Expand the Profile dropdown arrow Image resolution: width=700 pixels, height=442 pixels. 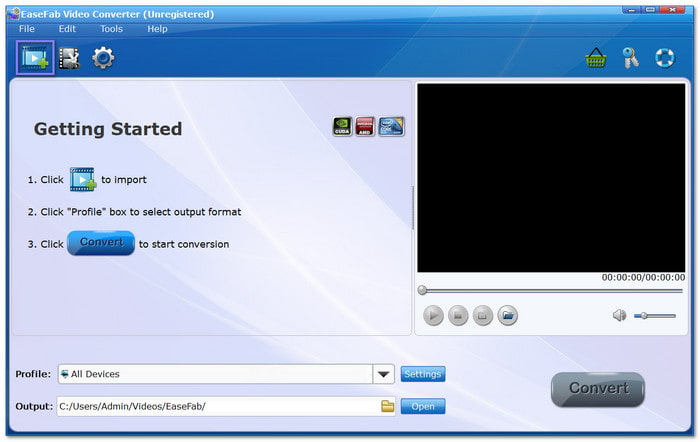pos(383,374)
